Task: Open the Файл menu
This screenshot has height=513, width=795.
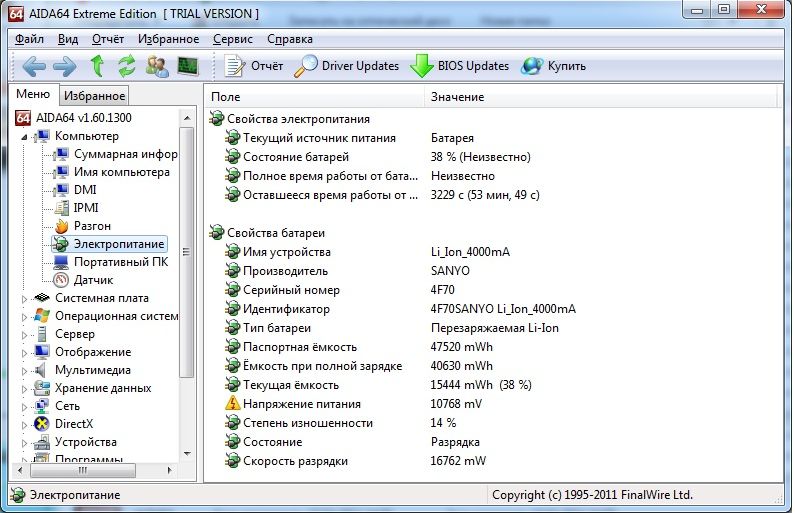Action: [x=29, y=39]
